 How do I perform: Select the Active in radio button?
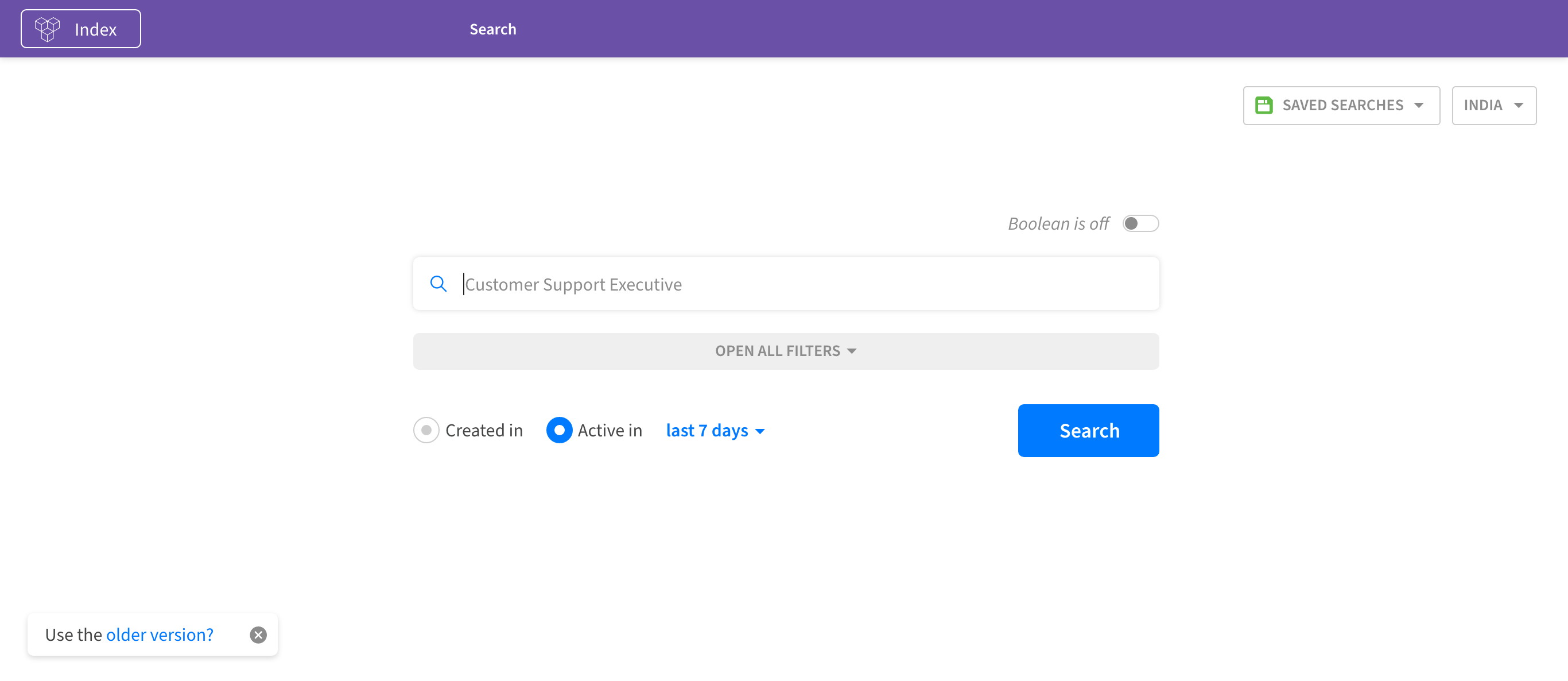click(559, 430)
